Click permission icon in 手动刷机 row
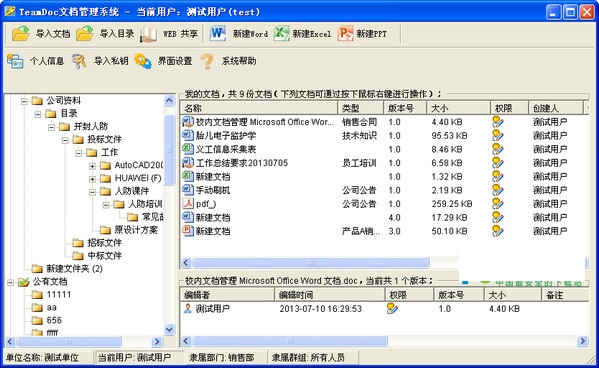Screen dimensions: 599x368 pos(497,190)
